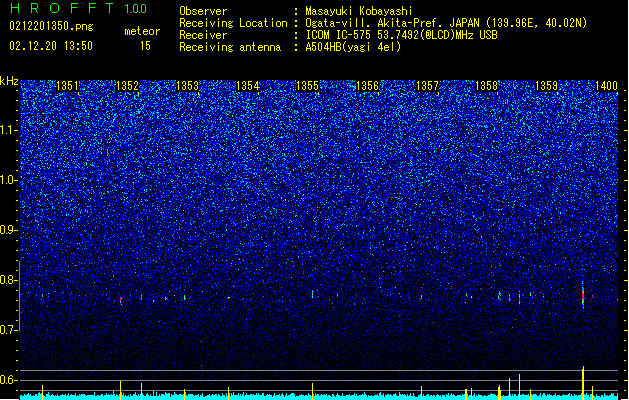Image resolution: width=629 pixels, height=400 pixels.
Task: Click the 1352 time marker
Action: 127,86
